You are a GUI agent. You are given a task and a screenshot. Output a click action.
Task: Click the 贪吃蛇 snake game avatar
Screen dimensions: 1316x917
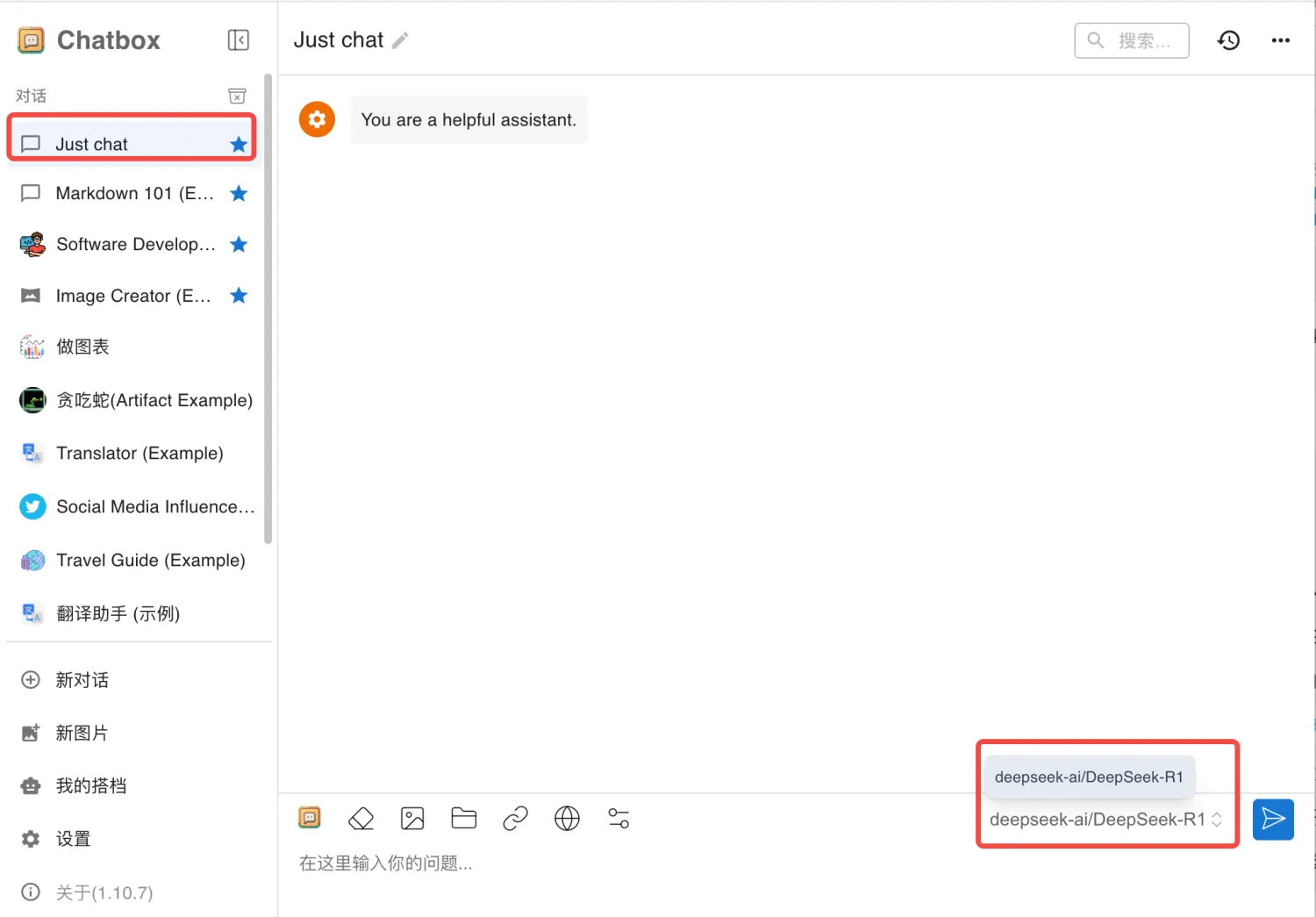point(32,400)
